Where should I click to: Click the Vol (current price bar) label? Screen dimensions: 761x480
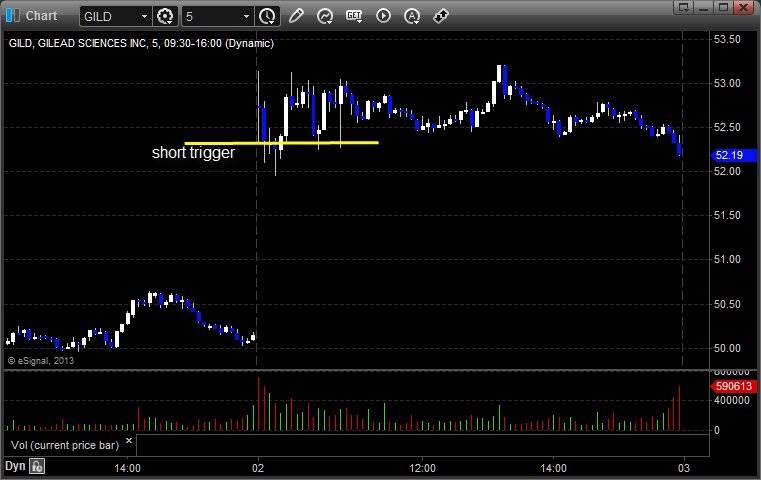coord(65,445)
